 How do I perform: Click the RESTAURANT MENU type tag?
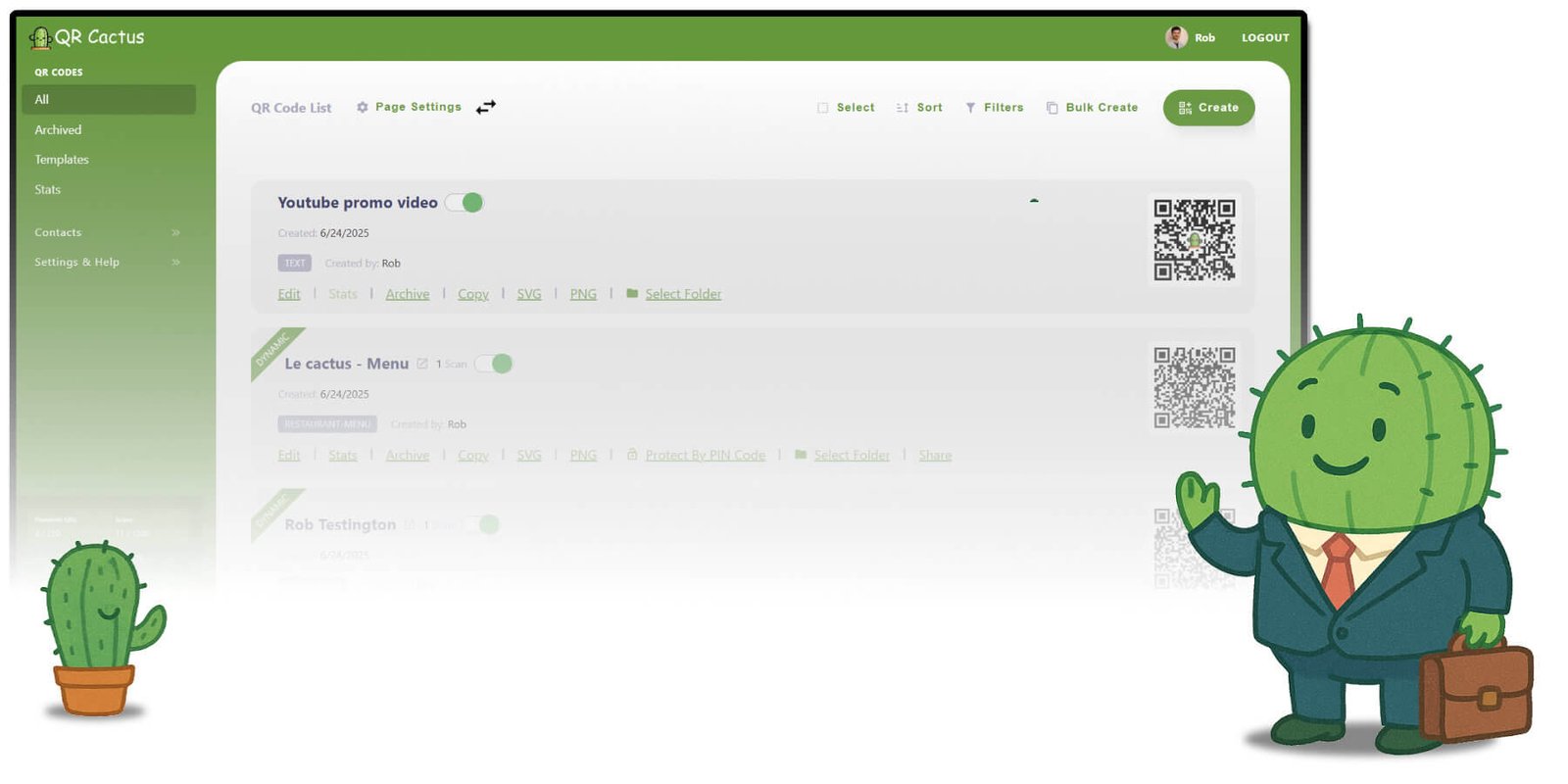click(x=327, y=424)
